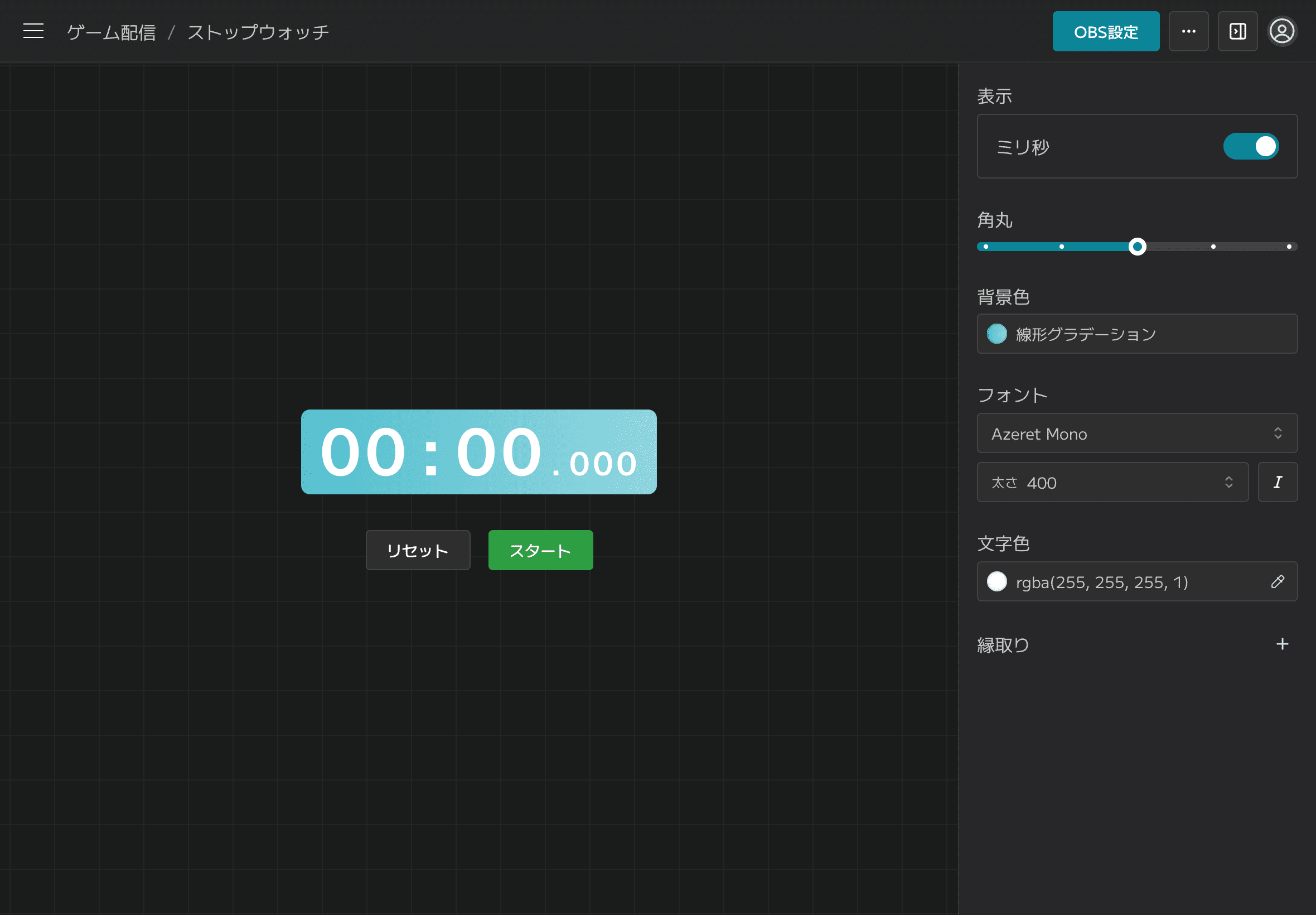Viewport: 1316px width, 915px height.
Task: Click the gradient preview circle in 背景色
Action: 997,334
